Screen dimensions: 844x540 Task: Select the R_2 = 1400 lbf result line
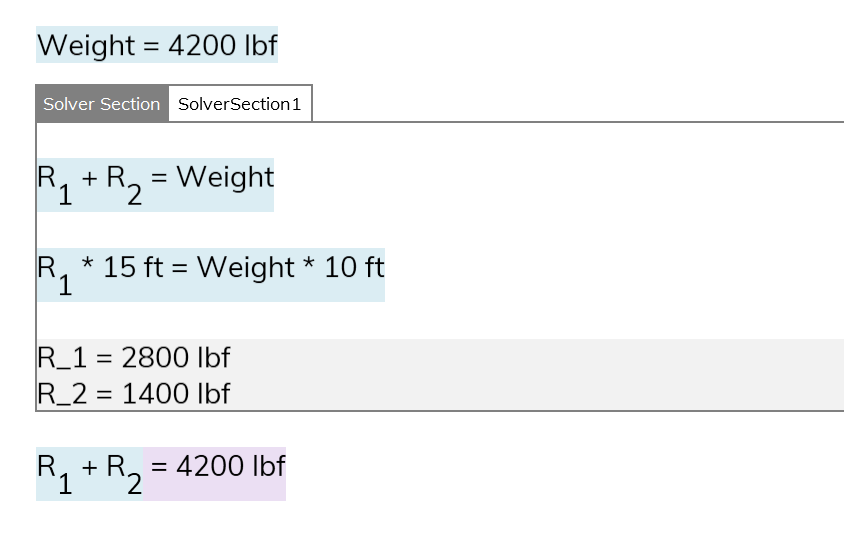click(133, 394)
